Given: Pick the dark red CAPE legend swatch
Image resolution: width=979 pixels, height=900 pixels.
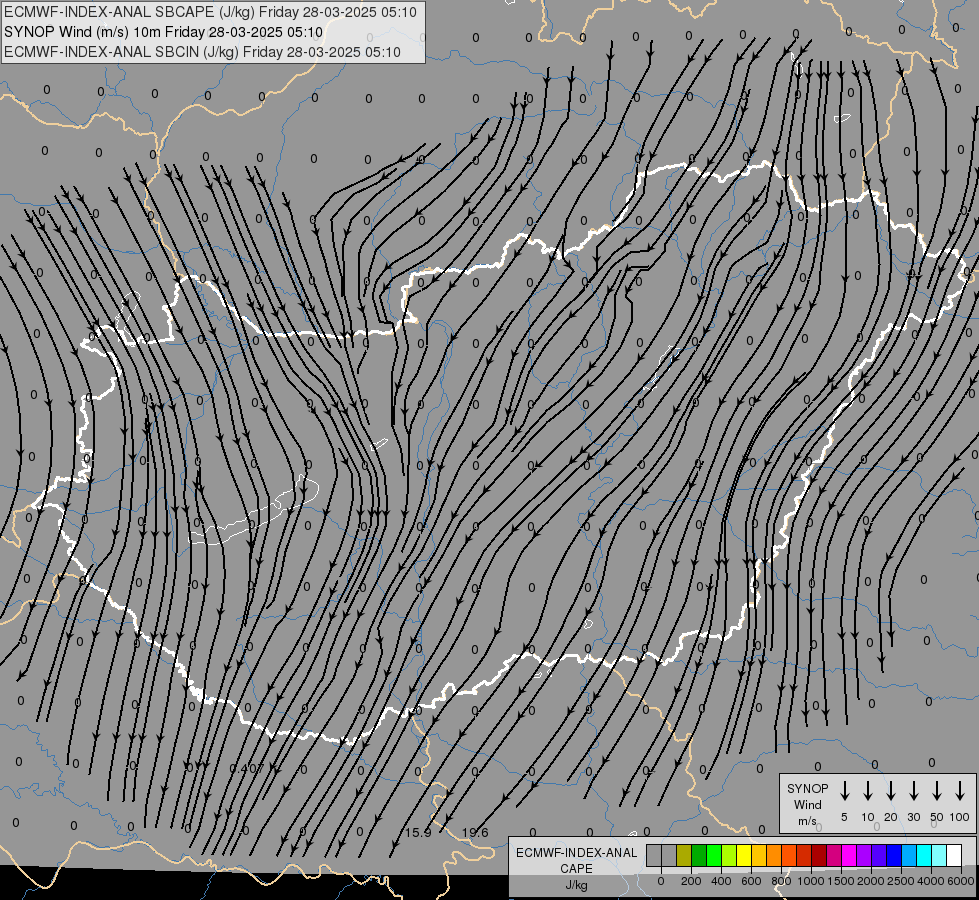Looking at the screenshot, I should 820,855.
